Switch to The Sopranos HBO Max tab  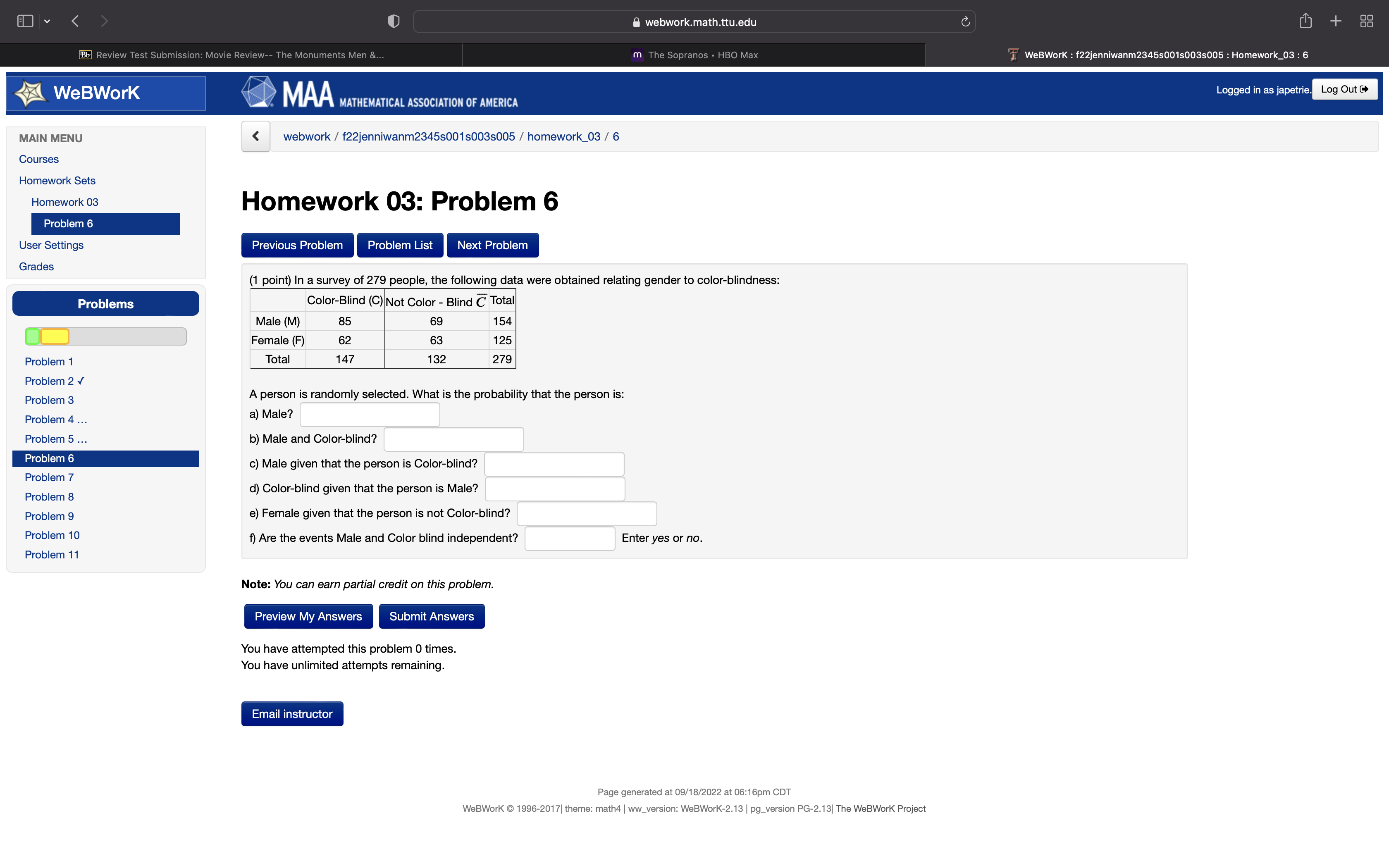694,55
